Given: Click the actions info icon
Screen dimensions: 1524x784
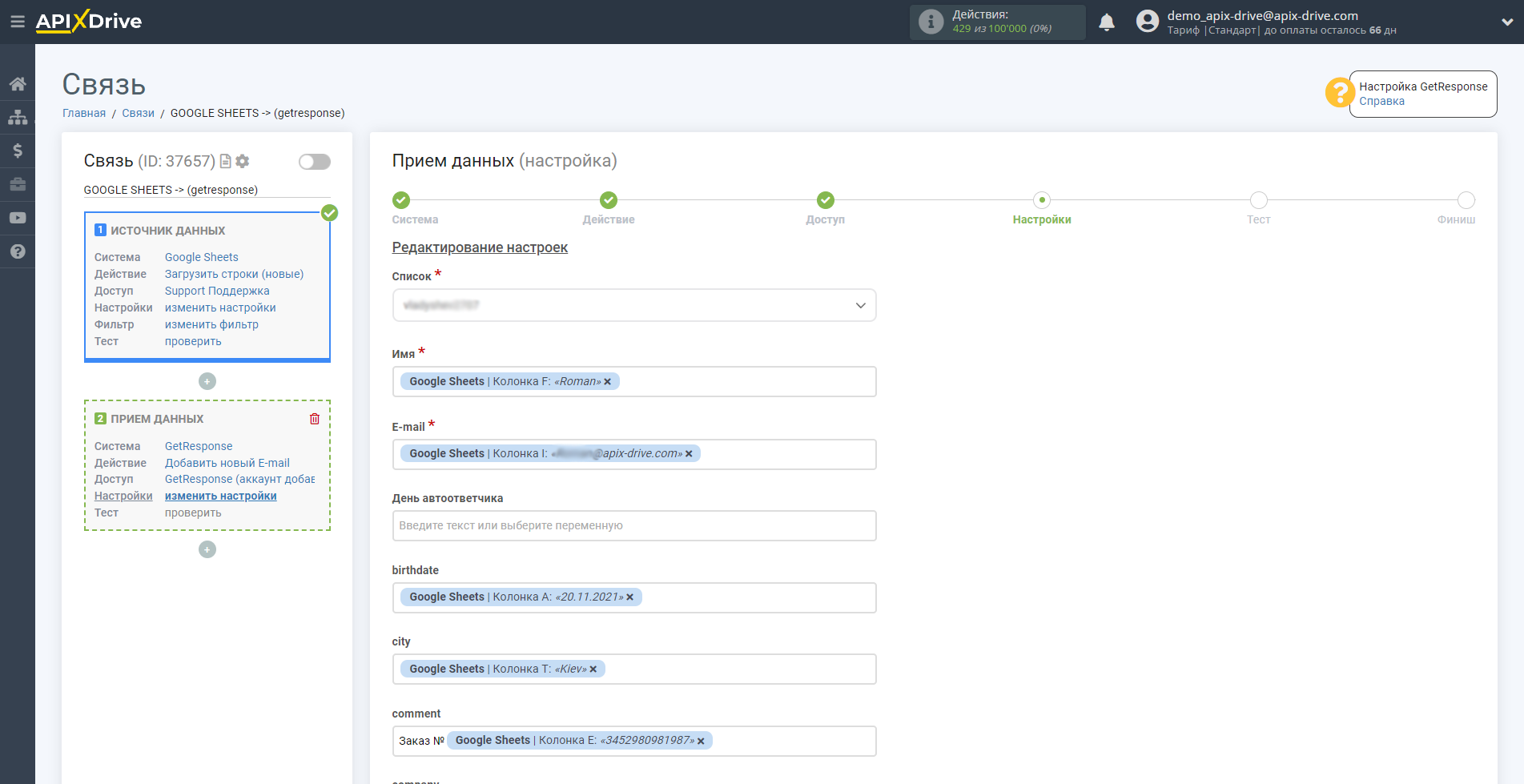Looking at the screenshot, I should point(931,22).
